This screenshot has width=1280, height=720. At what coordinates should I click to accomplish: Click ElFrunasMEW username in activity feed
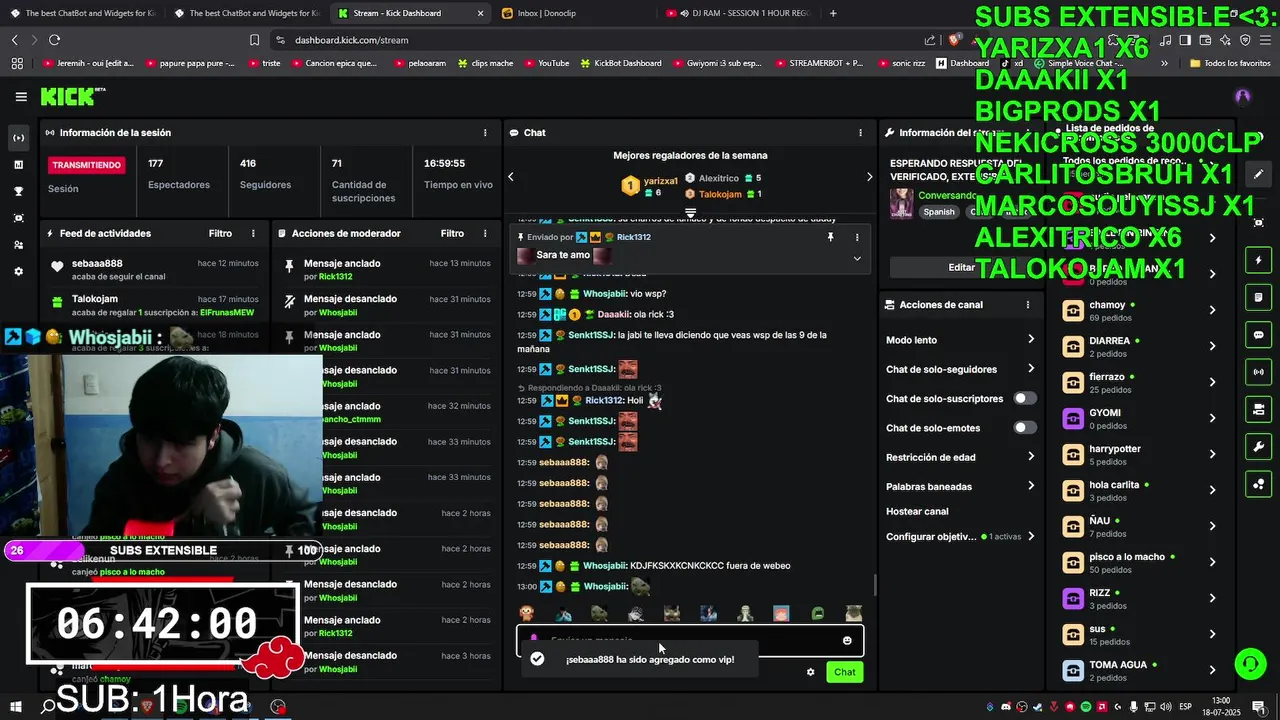(227, 313)
